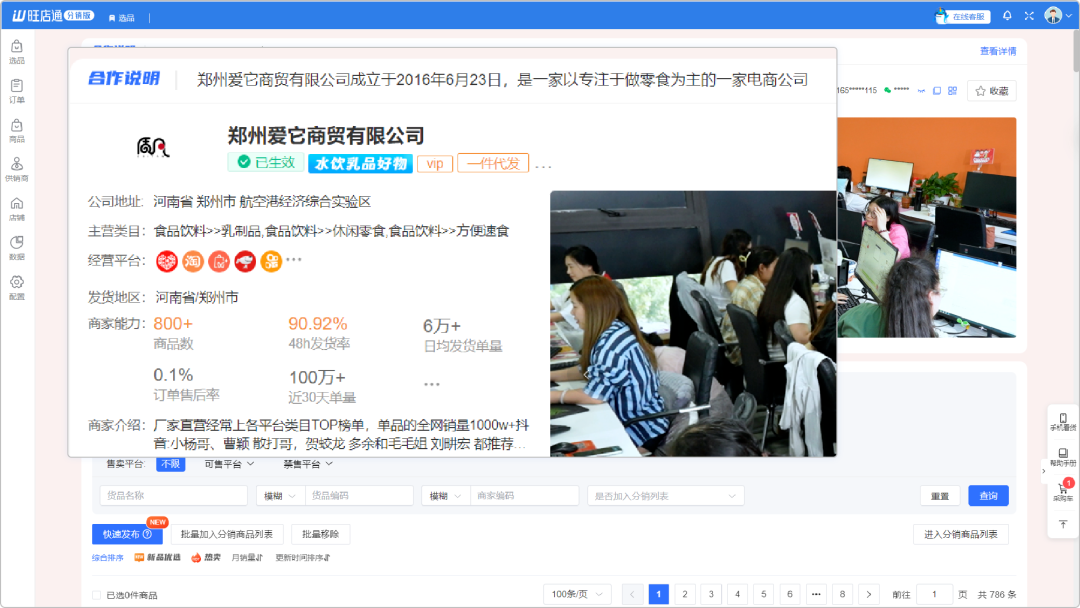Screen dimensions: 1080x608
Task: Open 配置 settings in the left sidebar
Action: [17, 287]
